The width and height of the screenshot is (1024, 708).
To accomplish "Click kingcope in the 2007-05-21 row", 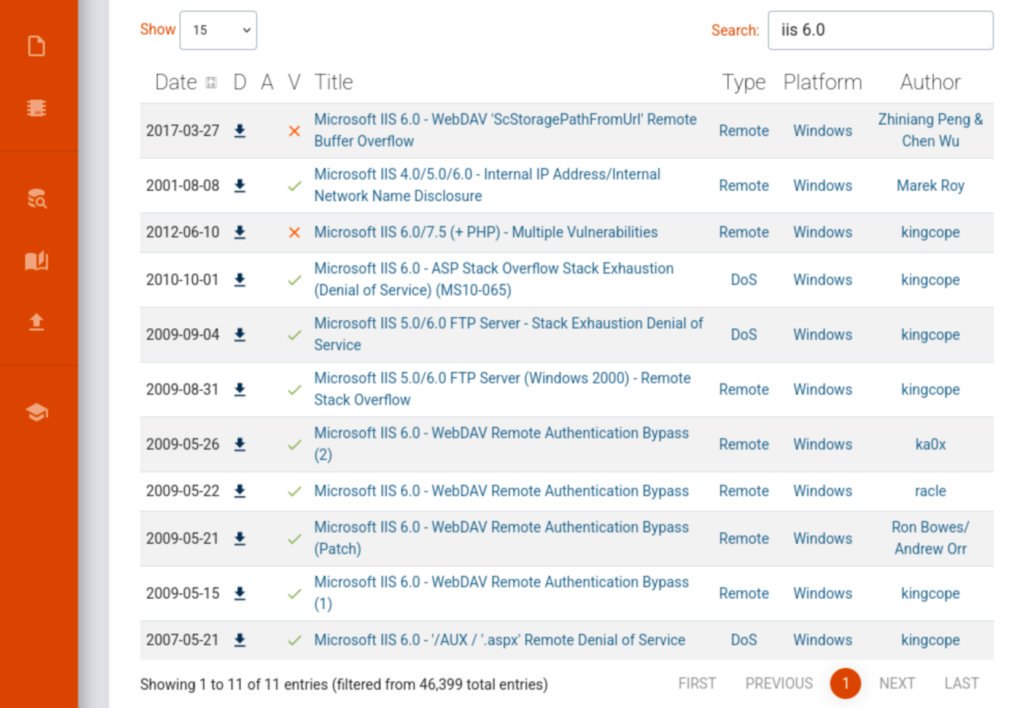I will tap(931, 640).
